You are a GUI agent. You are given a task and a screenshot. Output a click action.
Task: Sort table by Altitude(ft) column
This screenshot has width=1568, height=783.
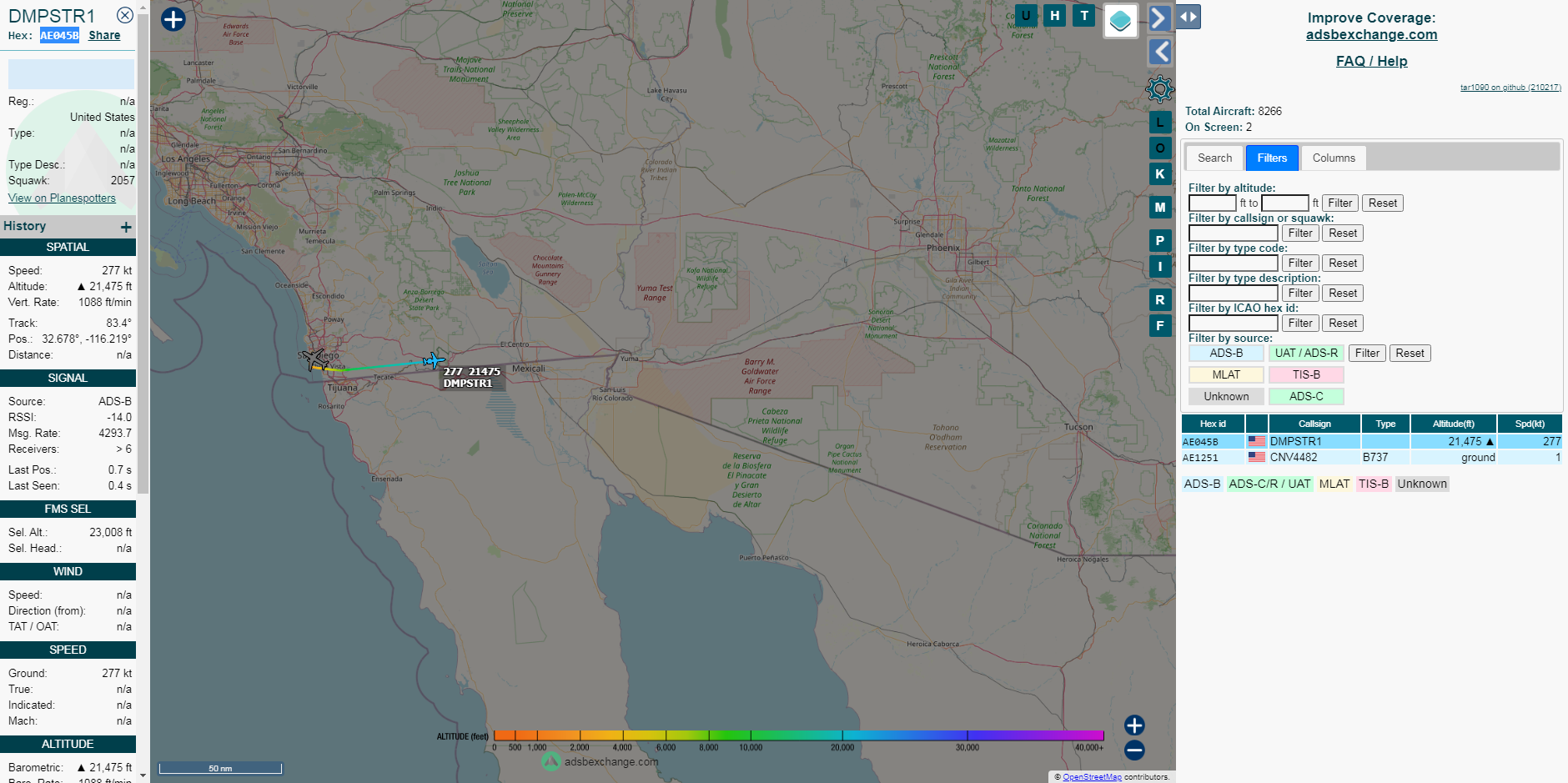(1453, 424)
